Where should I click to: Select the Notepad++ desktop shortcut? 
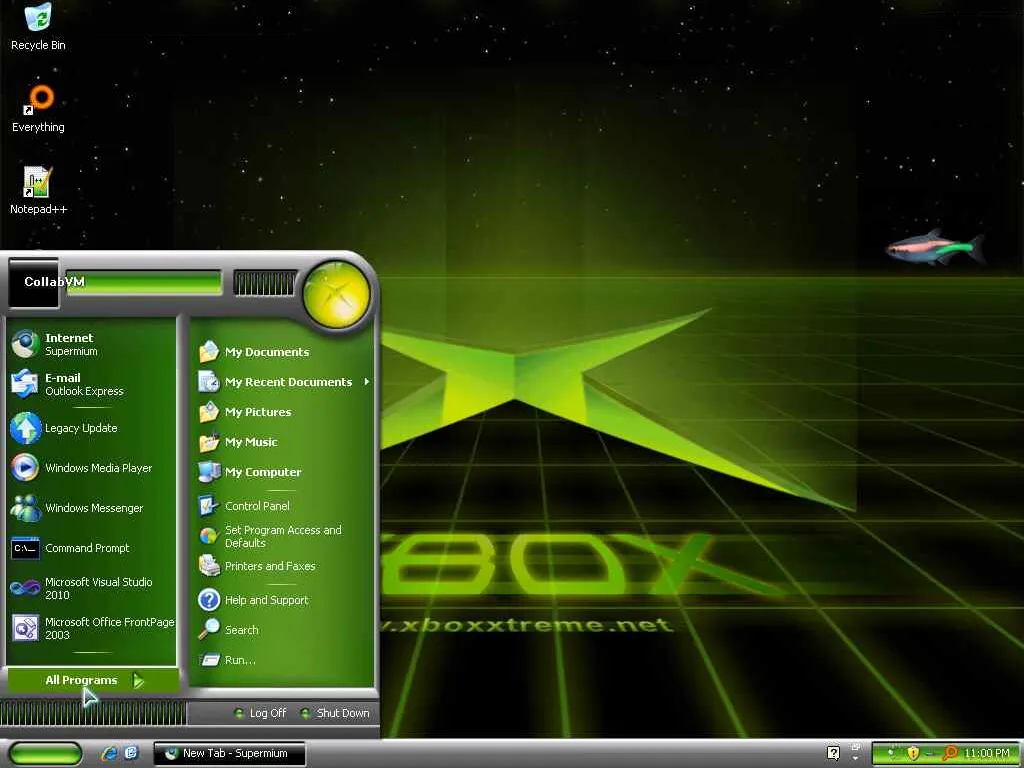click(x=38, y=191)
